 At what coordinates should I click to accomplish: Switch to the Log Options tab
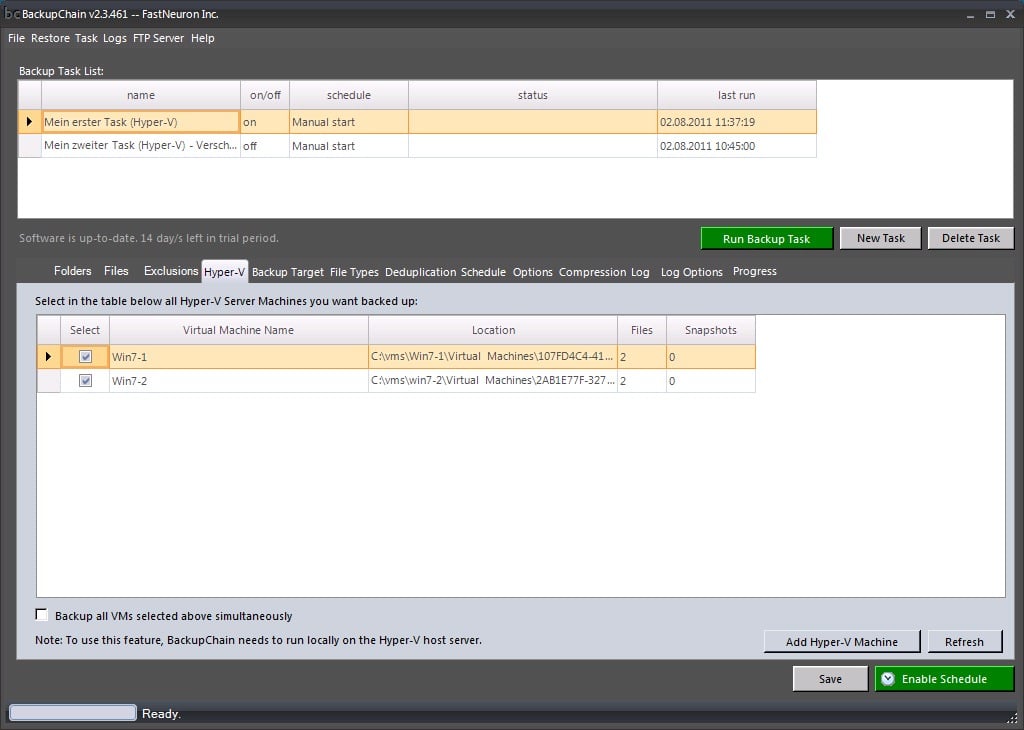(692, 272)
